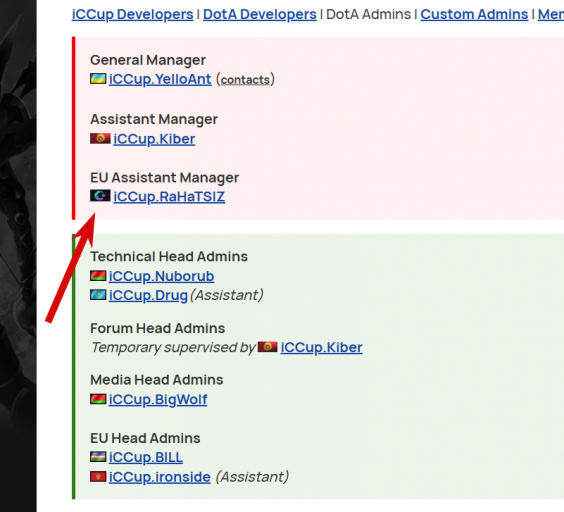The image size is (564, 512).
Task: Click flag icon beside Assistant Manager Kiber
Action: pos(100,138)
